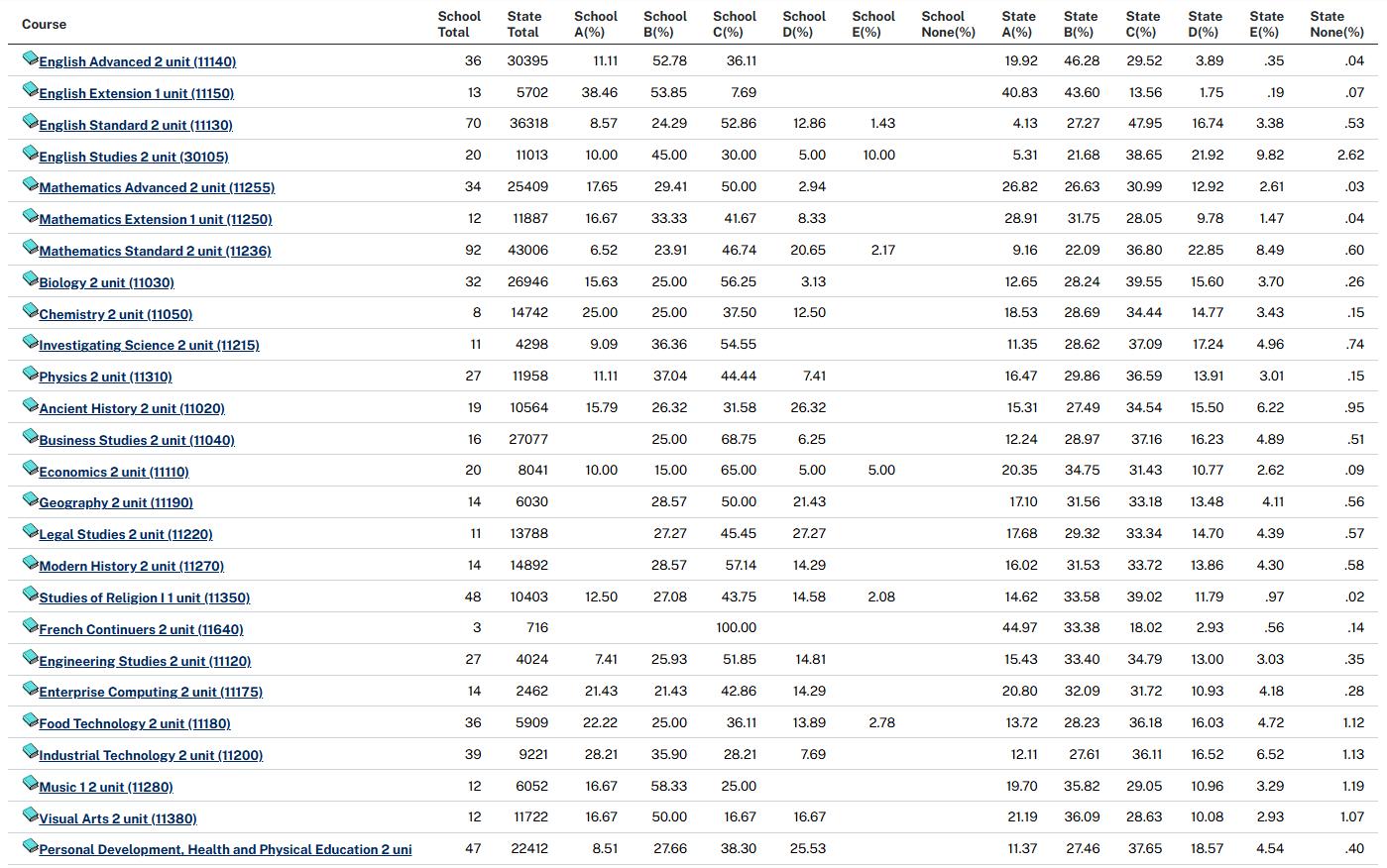This screenshot has height=868, width=1387.
Task: Open Mathematics Standard 2 unit (11236) link
Action: [x=155, y=251]
